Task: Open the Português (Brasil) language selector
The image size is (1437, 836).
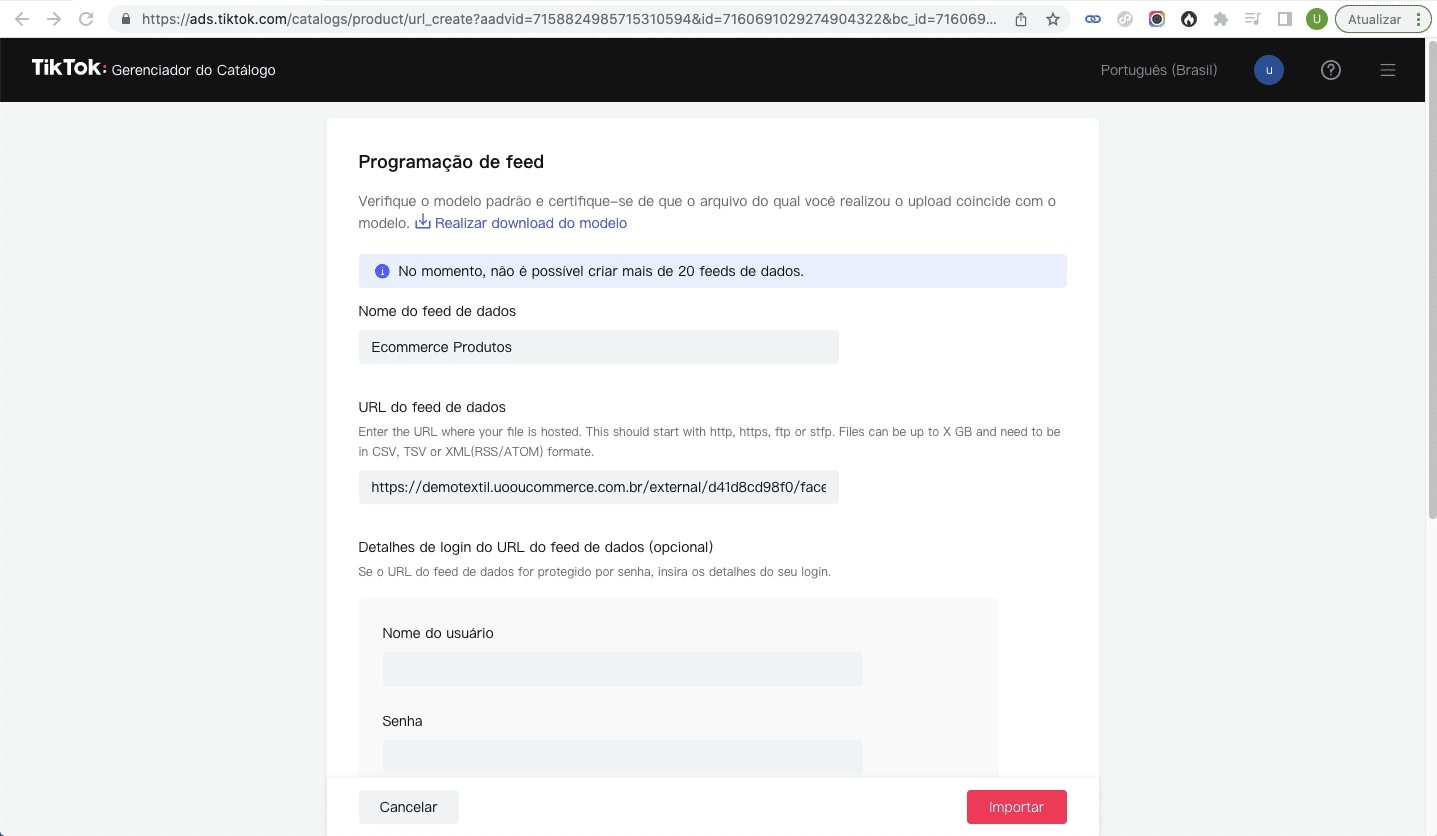Action: (1159, 70)
